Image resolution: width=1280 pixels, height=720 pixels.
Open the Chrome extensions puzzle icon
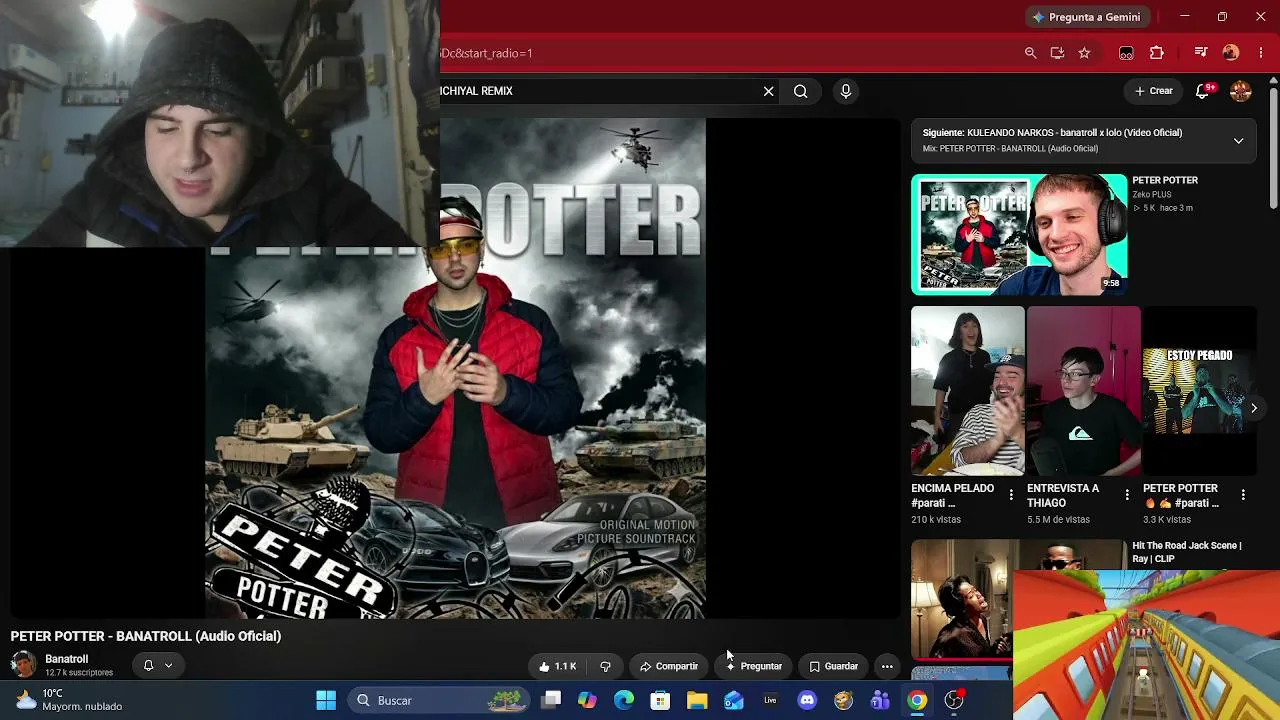[x=1157, y=53]
